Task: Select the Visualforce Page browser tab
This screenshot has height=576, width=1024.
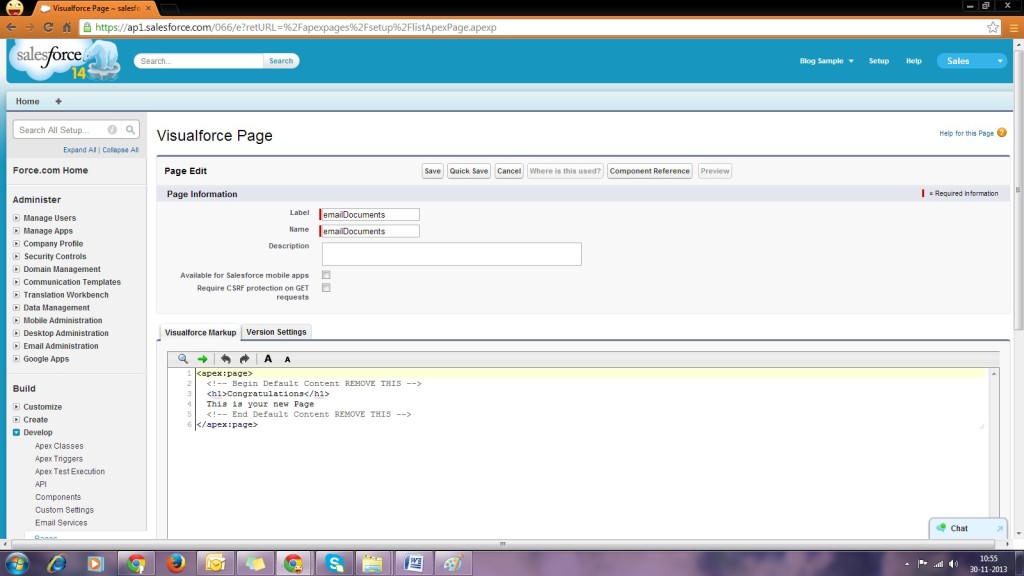Action: (x=95, y=8)
